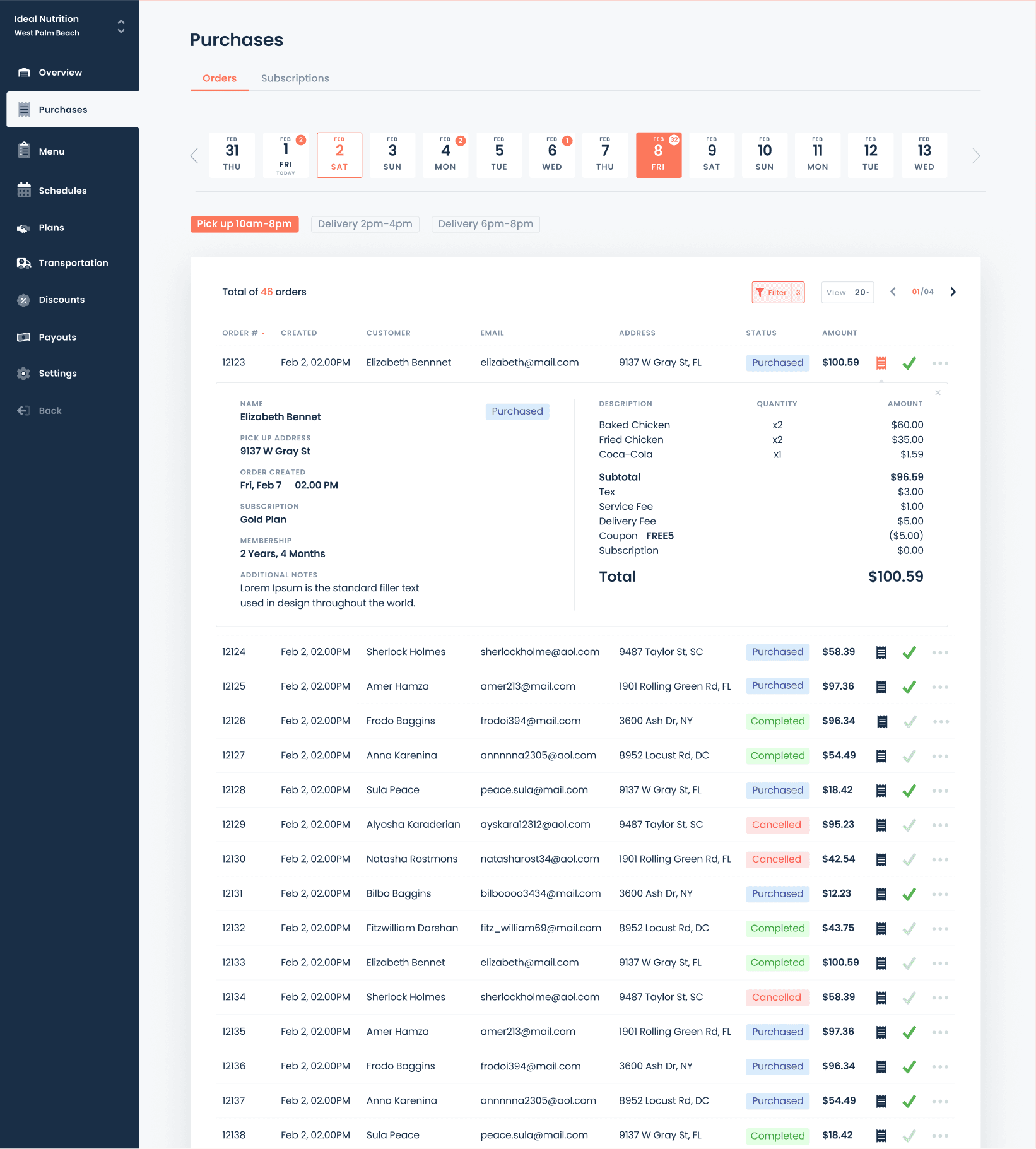Open the receipt icon for order 12129
Image resolution: width=1036 pixels, height=1149 pixels.
click(x=881, y=825)
